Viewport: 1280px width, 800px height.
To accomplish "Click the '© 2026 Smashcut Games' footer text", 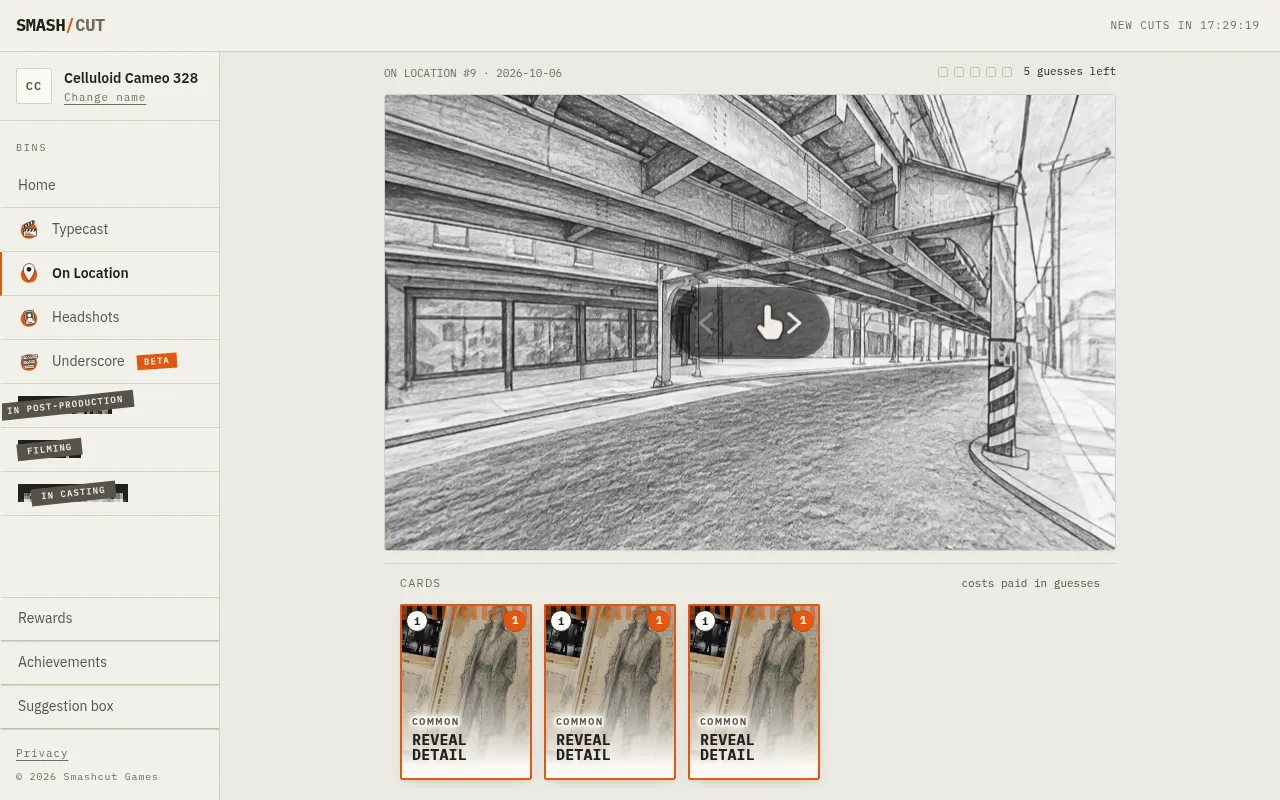I will [87, 777].
